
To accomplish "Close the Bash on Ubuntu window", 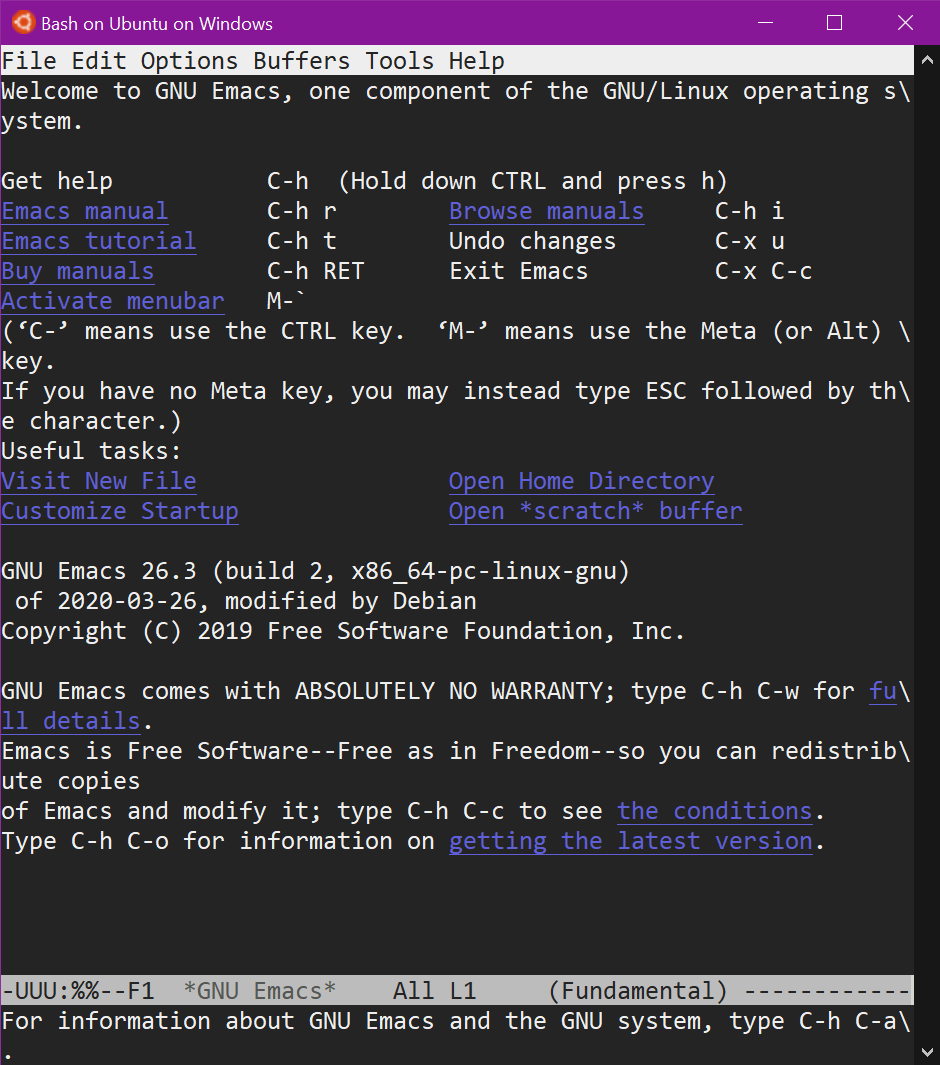I will pyautogui.click(x=905, y=22).
